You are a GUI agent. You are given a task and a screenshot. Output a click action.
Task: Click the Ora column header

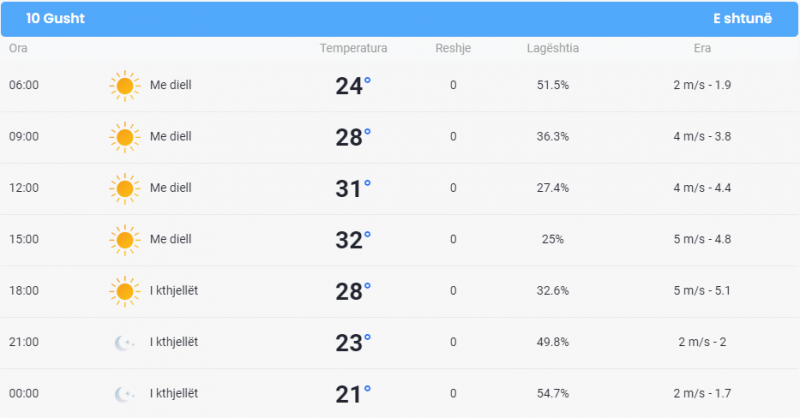tap(18, 48)
